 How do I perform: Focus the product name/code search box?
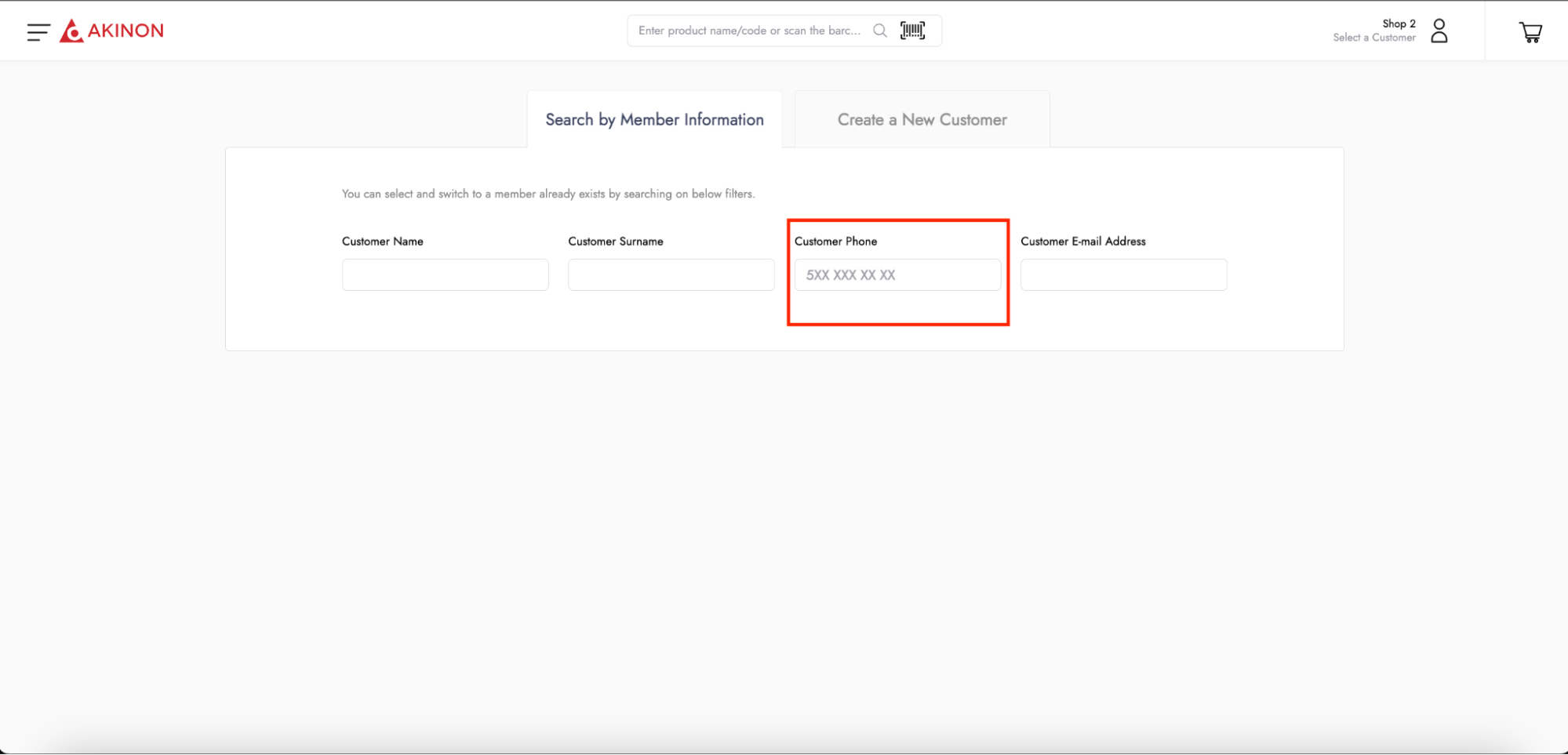click(x=748, y=31)
